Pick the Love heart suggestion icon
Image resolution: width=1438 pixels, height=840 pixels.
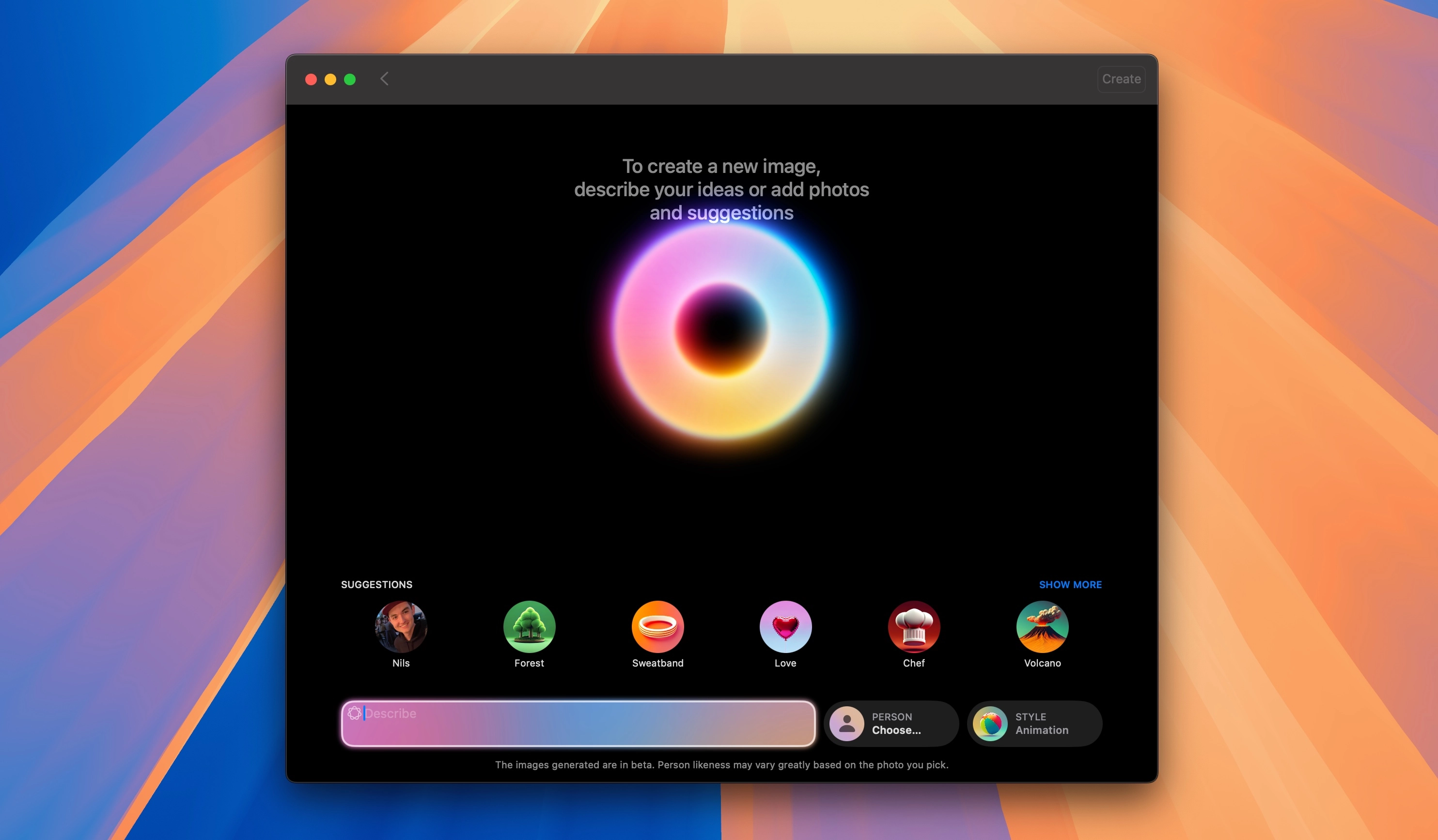click(x=785, y=626)
